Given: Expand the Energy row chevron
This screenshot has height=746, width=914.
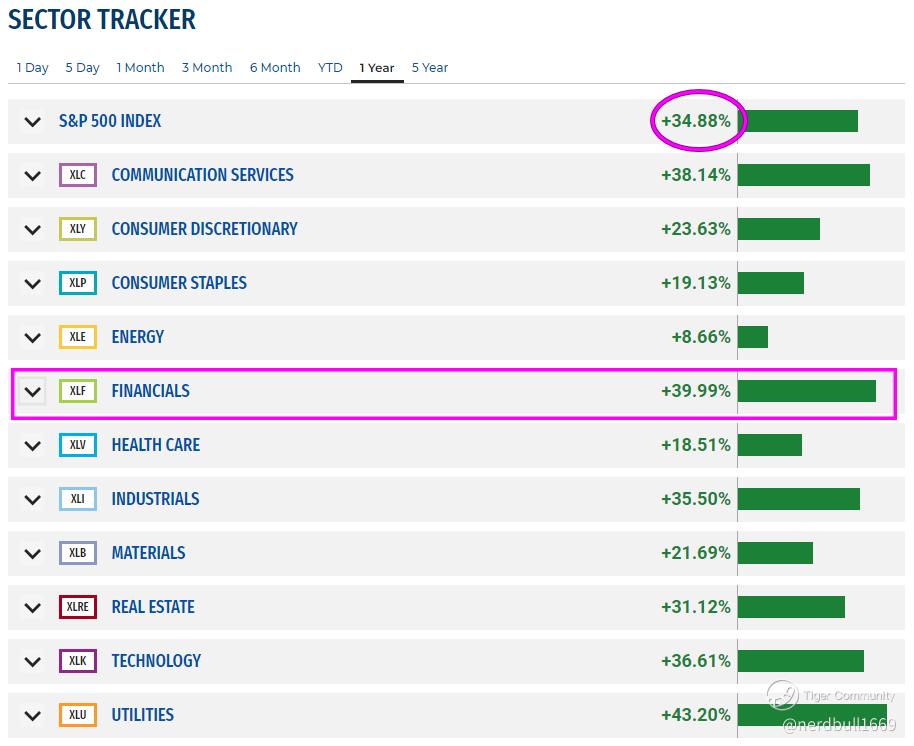Looking at the screenshot, I should (33, 337).
